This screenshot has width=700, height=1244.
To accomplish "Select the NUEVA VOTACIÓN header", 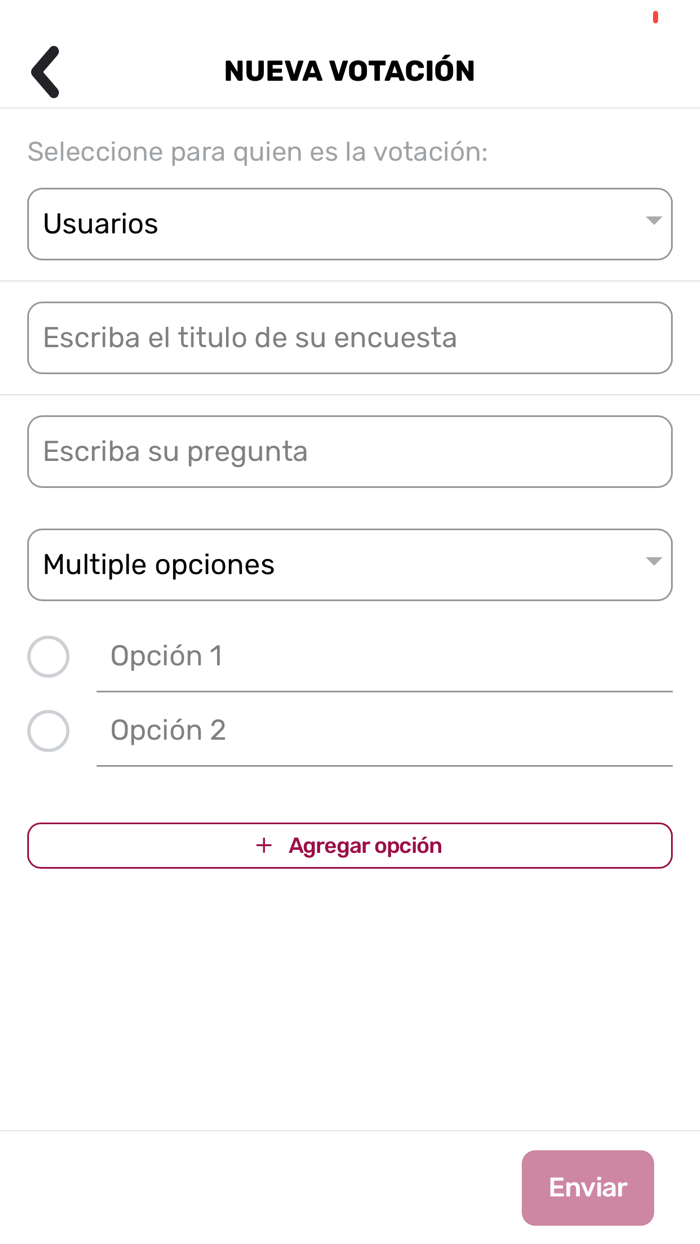I will tap(349, 70).
